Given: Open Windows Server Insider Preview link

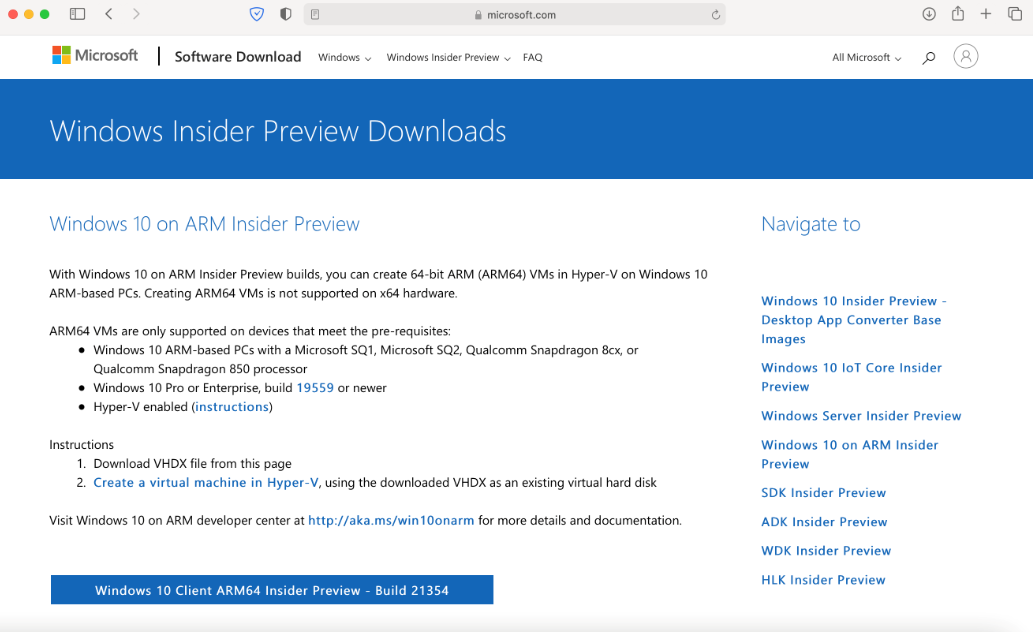Looking at the screenshot, I should click(x=861, y=416).
